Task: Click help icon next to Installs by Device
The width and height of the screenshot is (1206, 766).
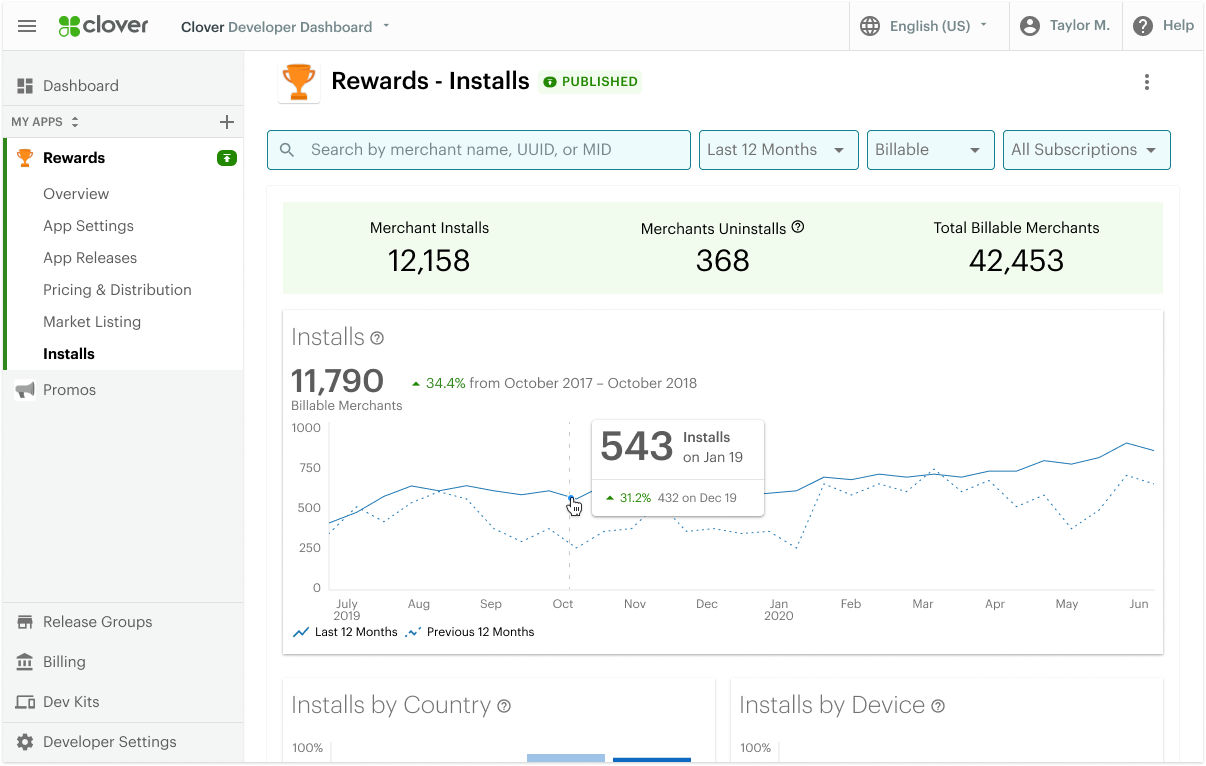Action: 938,706
